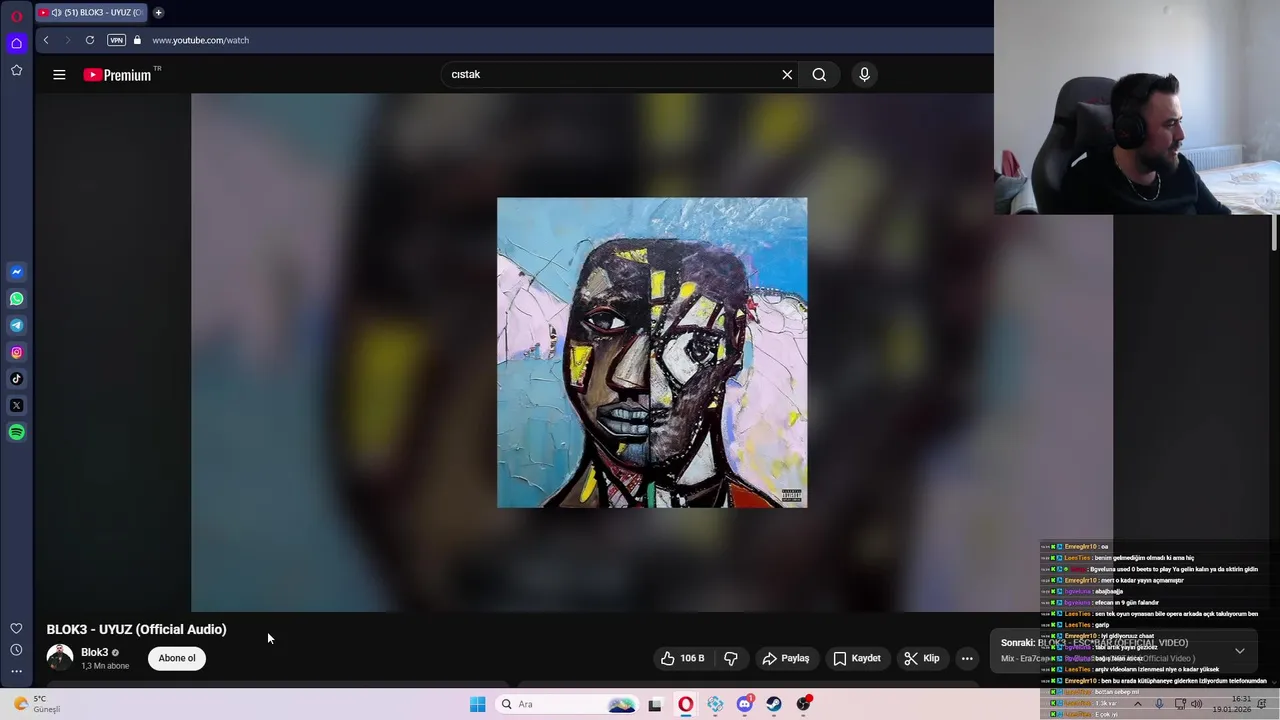
Task: Open Spotify in Opera sidebar
Action: tap(16, 432)
